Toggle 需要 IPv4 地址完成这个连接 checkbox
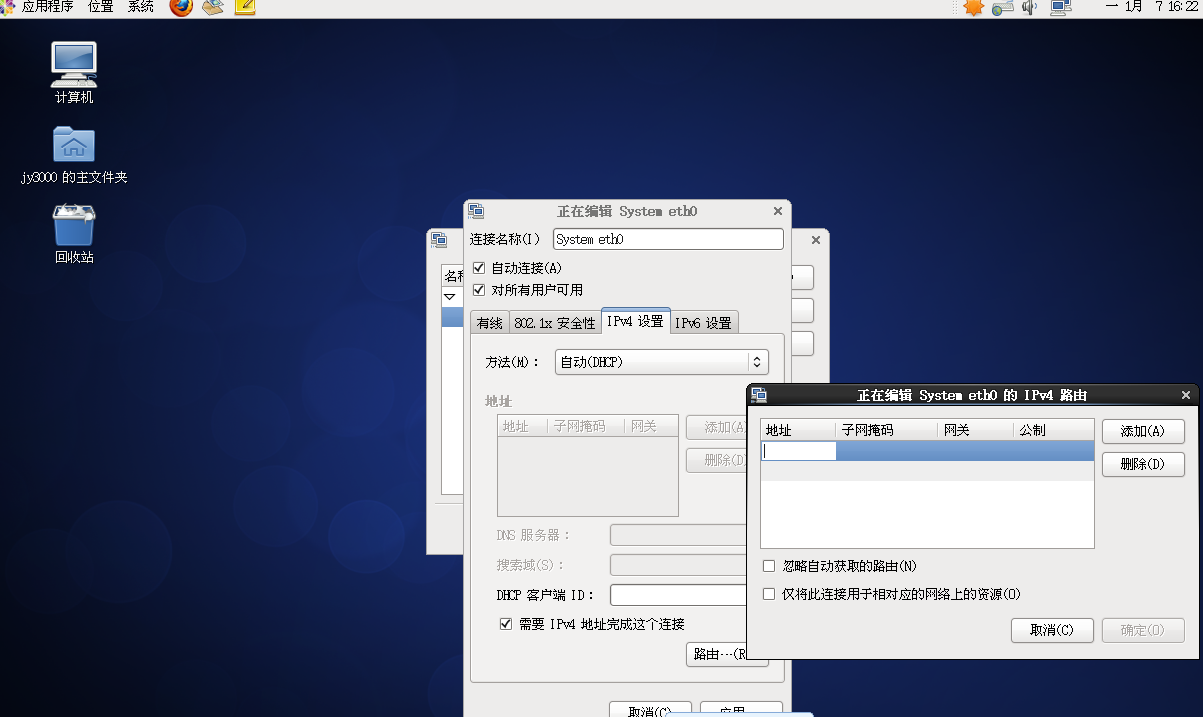1203x717 pixels. (506, 624)
